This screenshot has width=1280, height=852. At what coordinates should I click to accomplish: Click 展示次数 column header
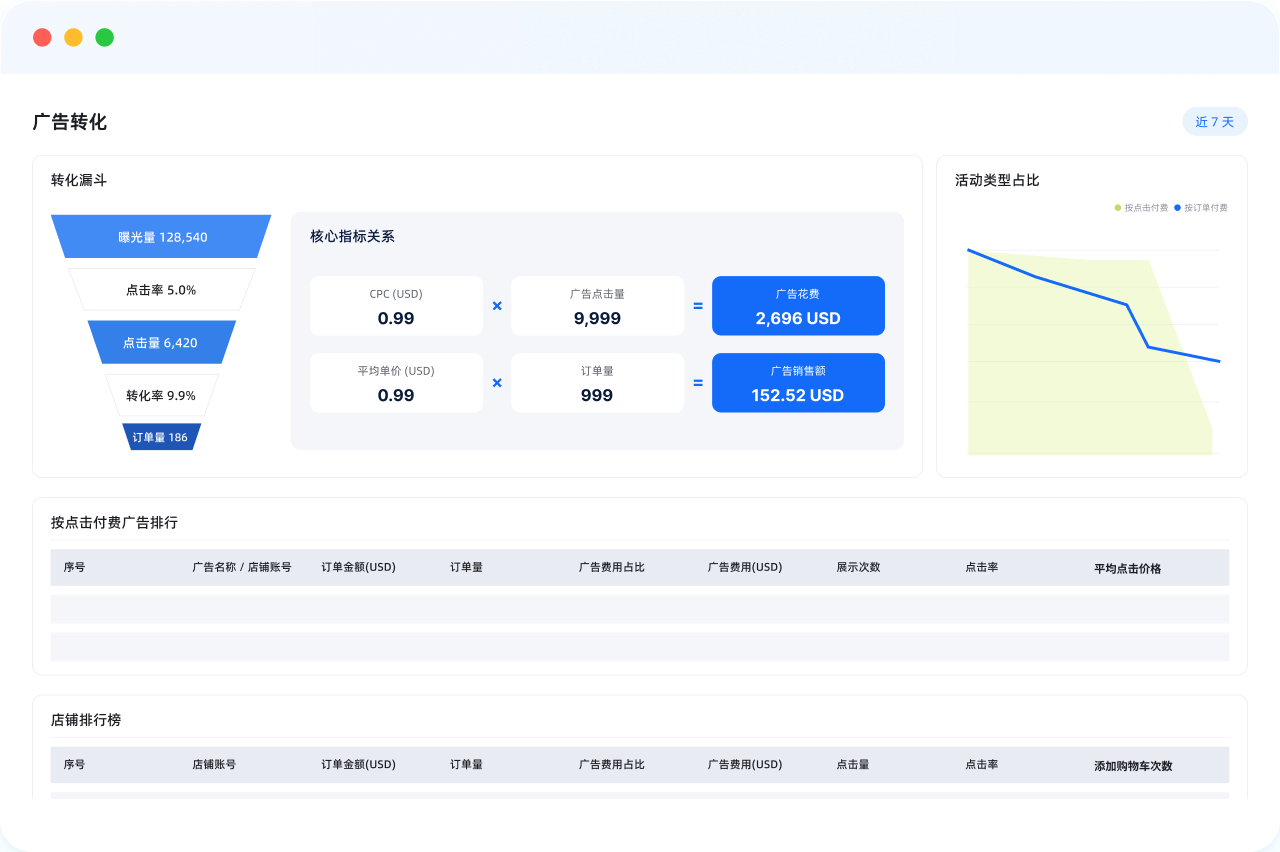(x=859, y=567)
